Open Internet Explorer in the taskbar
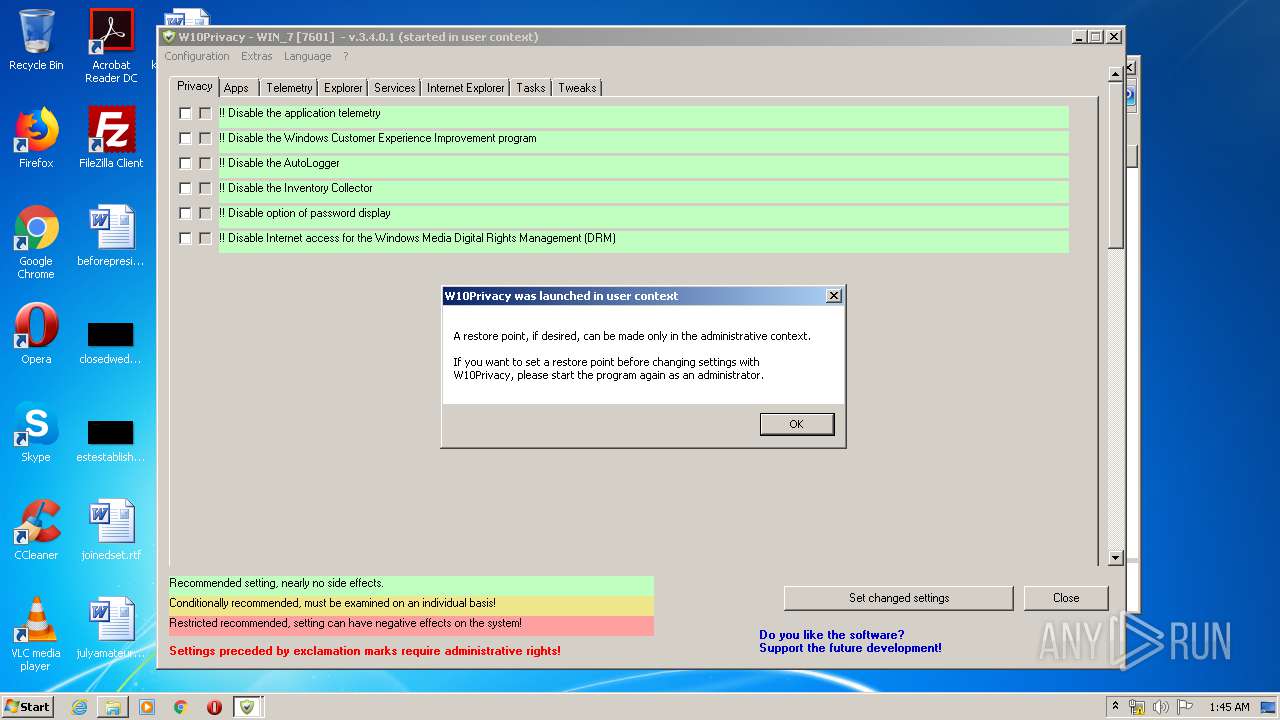Screen dimensions: 1280x720 [x=79, y=707]
